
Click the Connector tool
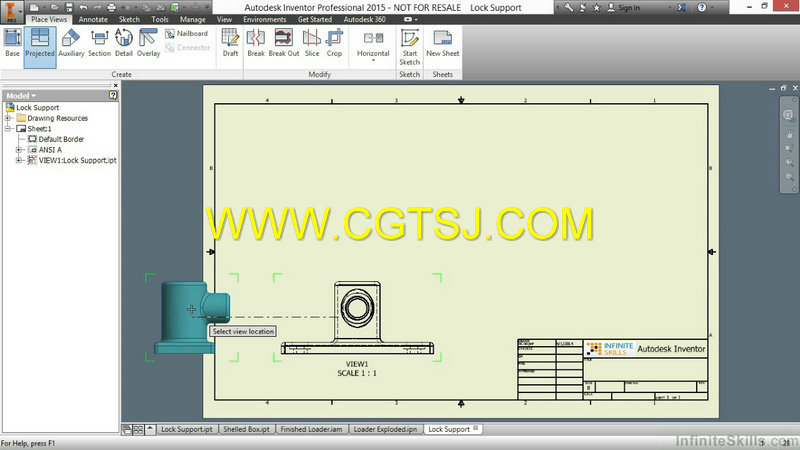pyautogui.click(x=188, y=47)
